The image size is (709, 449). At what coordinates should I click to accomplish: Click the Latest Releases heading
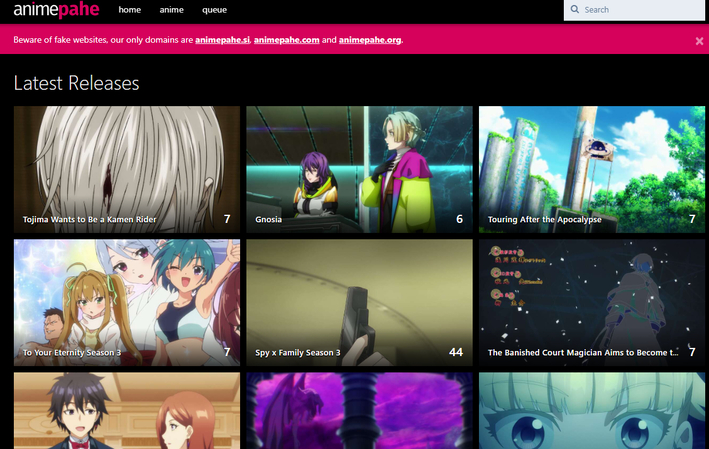coord(76,83)
